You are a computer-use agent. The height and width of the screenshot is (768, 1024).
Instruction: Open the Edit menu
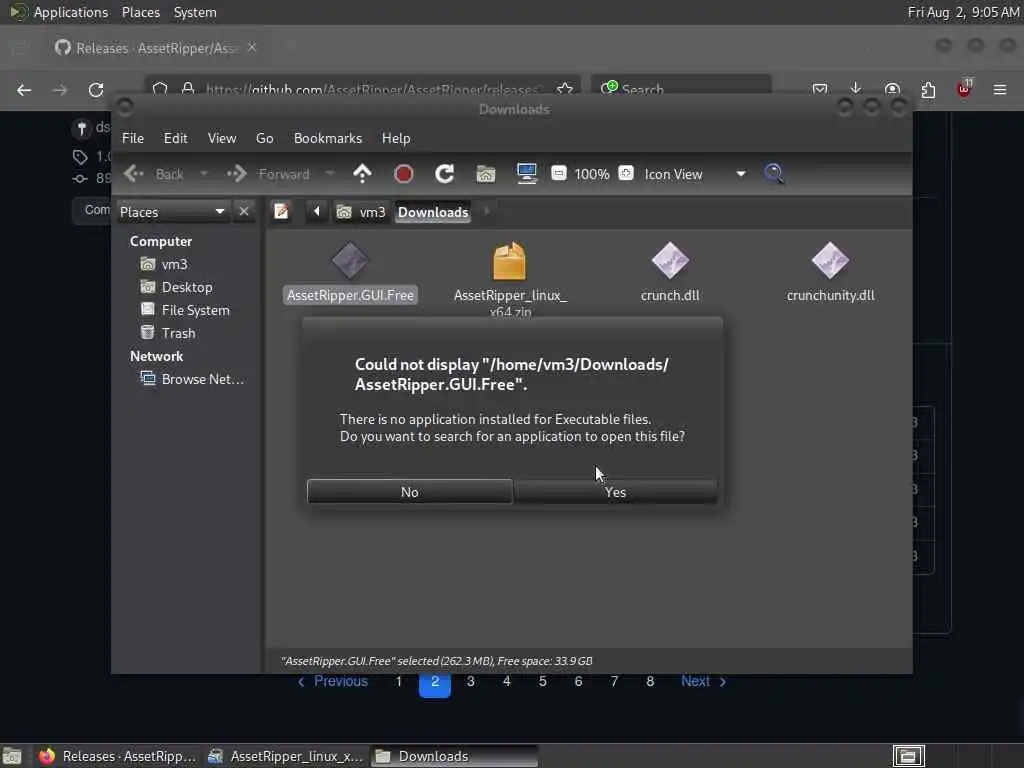[175, 138]
